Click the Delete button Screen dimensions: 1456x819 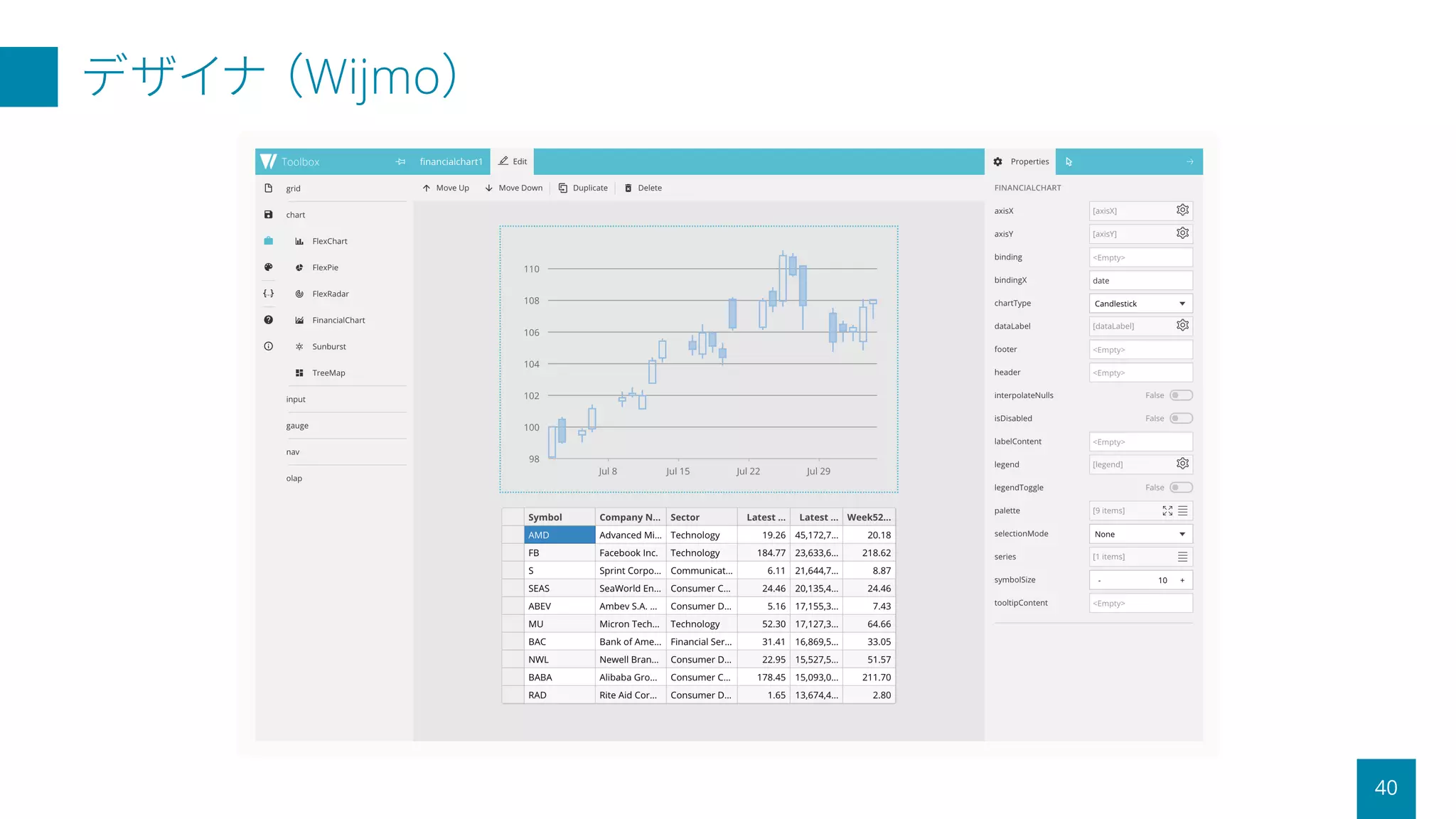[x=643, y=188]
